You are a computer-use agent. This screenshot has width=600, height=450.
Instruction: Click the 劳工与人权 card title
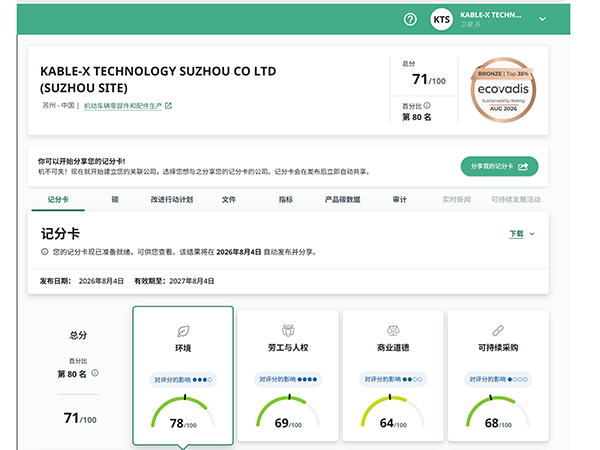pyautogui.click(x=288, y=347)
